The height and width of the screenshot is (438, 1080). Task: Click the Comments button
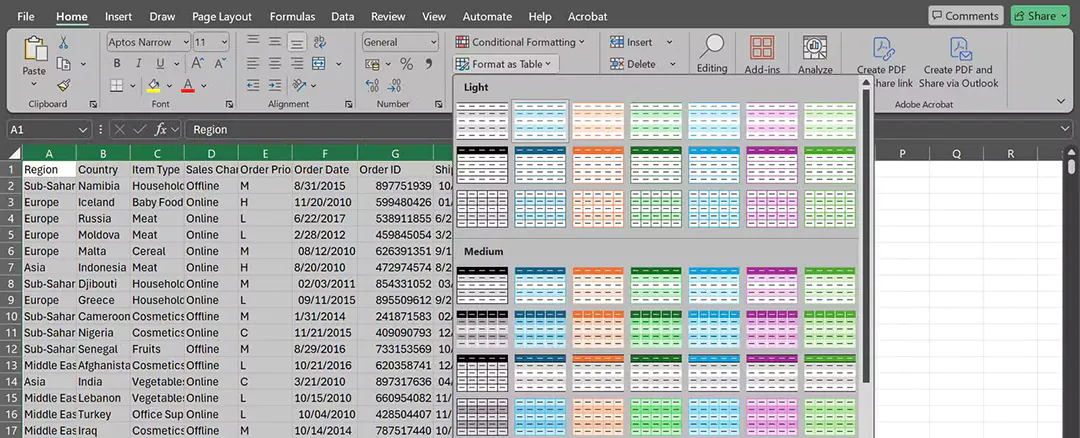965,16
